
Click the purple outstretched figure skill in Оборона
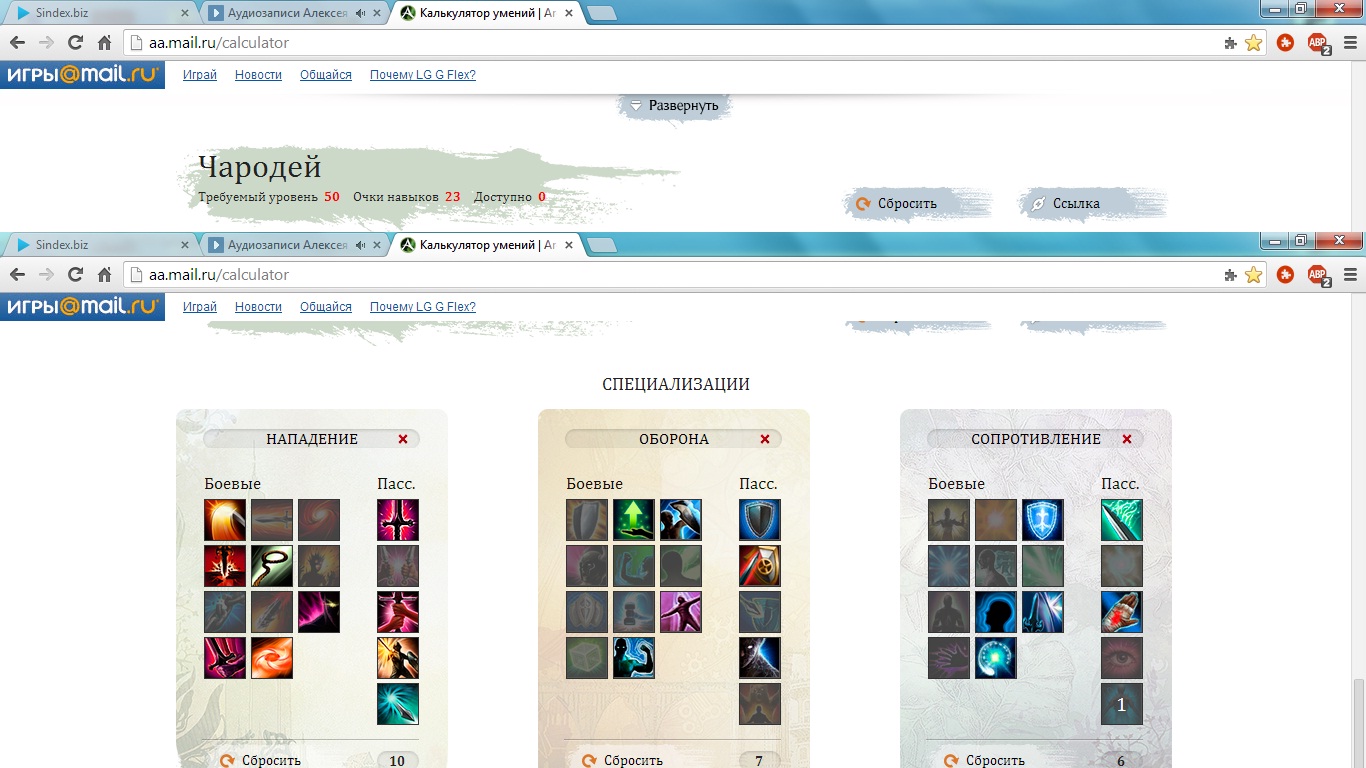(x=681, y=612)
